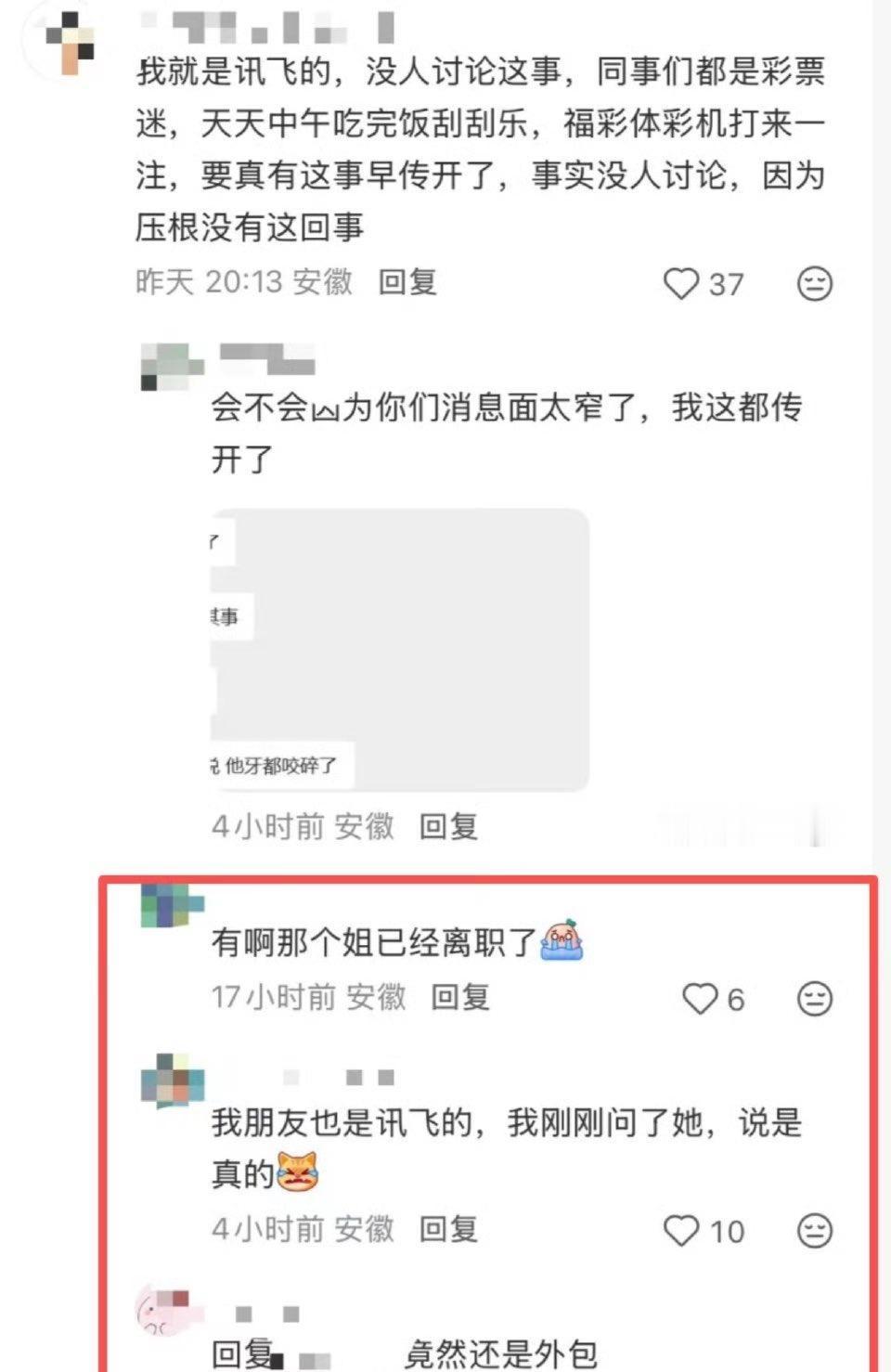Open avatar of the 消息面太窄 commenter

[171, 366]
